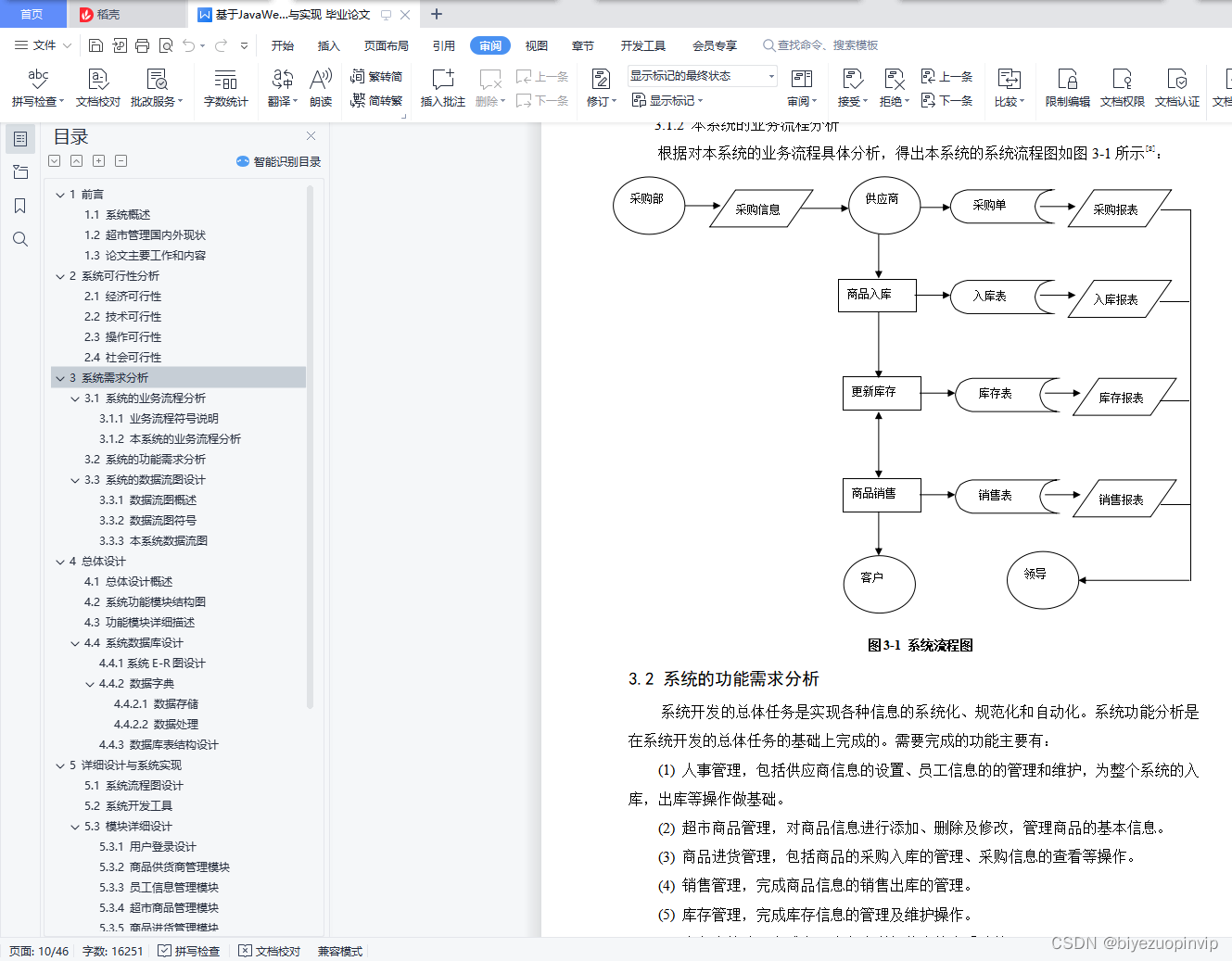This screenshot has width=1232, height=961.
Task: Open 文档校对 document proofing
Action: click(x=97, y=88)
